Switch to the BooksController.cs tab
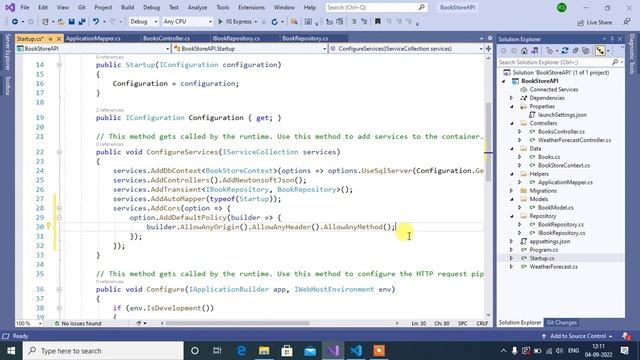Screen dimensions: 640x360 coord(166,38)
